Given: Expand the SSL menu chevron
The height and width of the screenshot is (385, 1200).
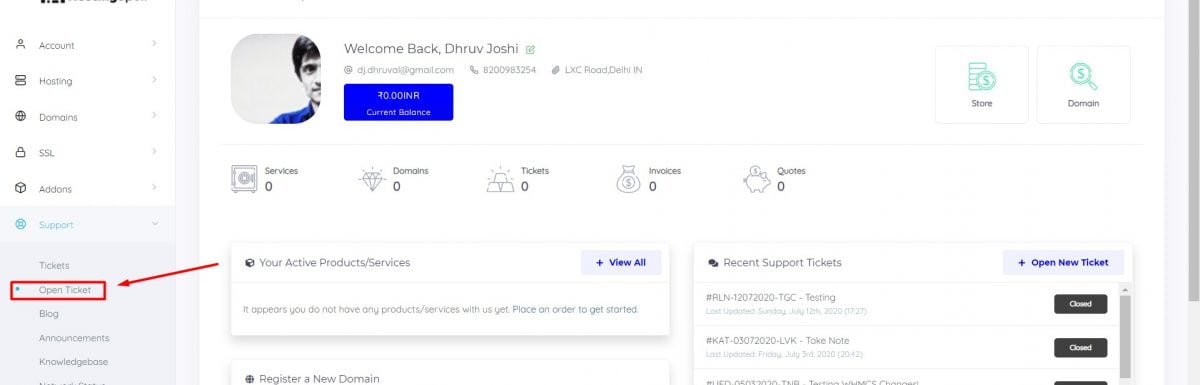Looking at the screenshot, I should (x=154, y=152).
